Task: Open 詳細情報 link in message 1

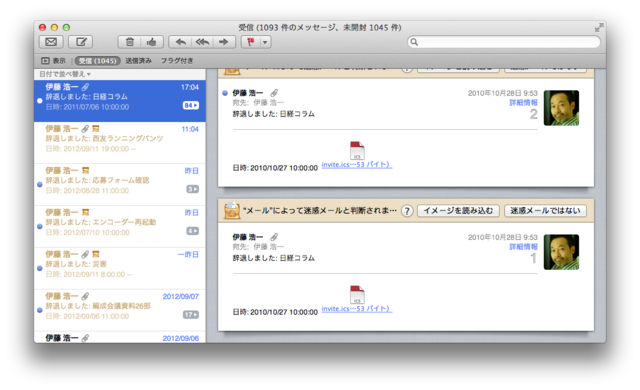Action: click(523, 246)
